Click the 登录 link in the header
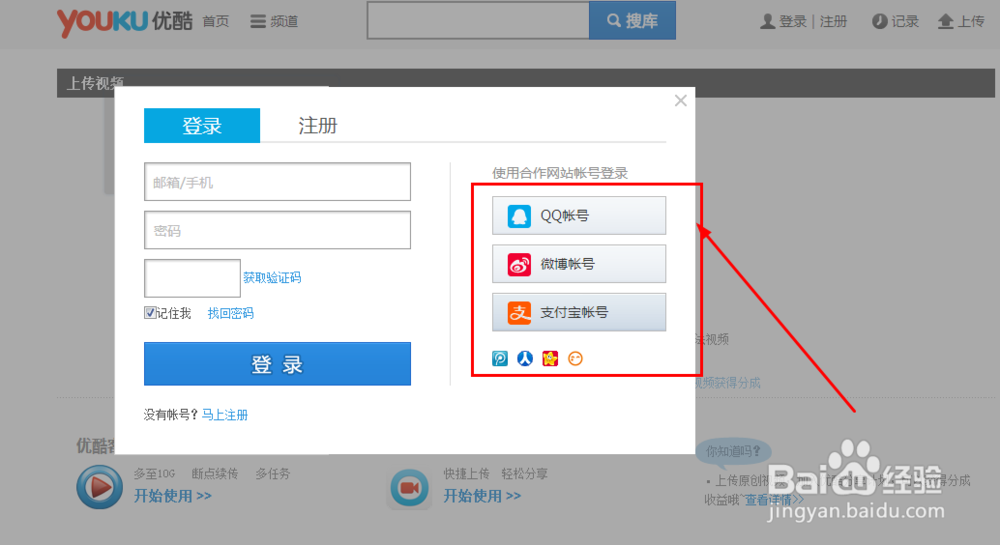This screenshot has height=545, width=1000. click(x=793, y=22)
